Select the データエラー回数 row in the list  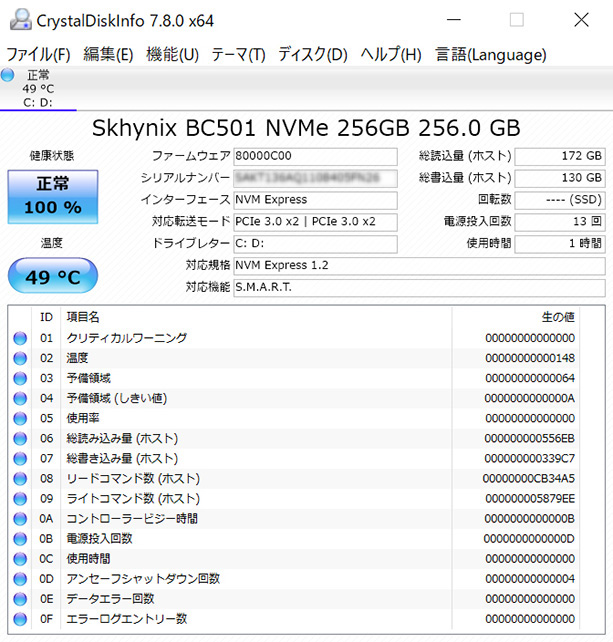tap(300, 598)
